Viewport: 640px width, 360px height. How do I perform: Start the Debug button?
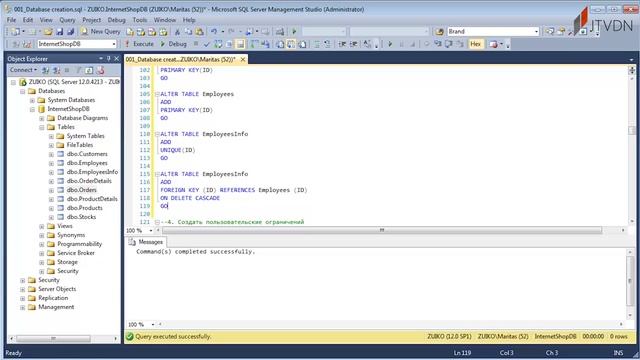(173, 44)
